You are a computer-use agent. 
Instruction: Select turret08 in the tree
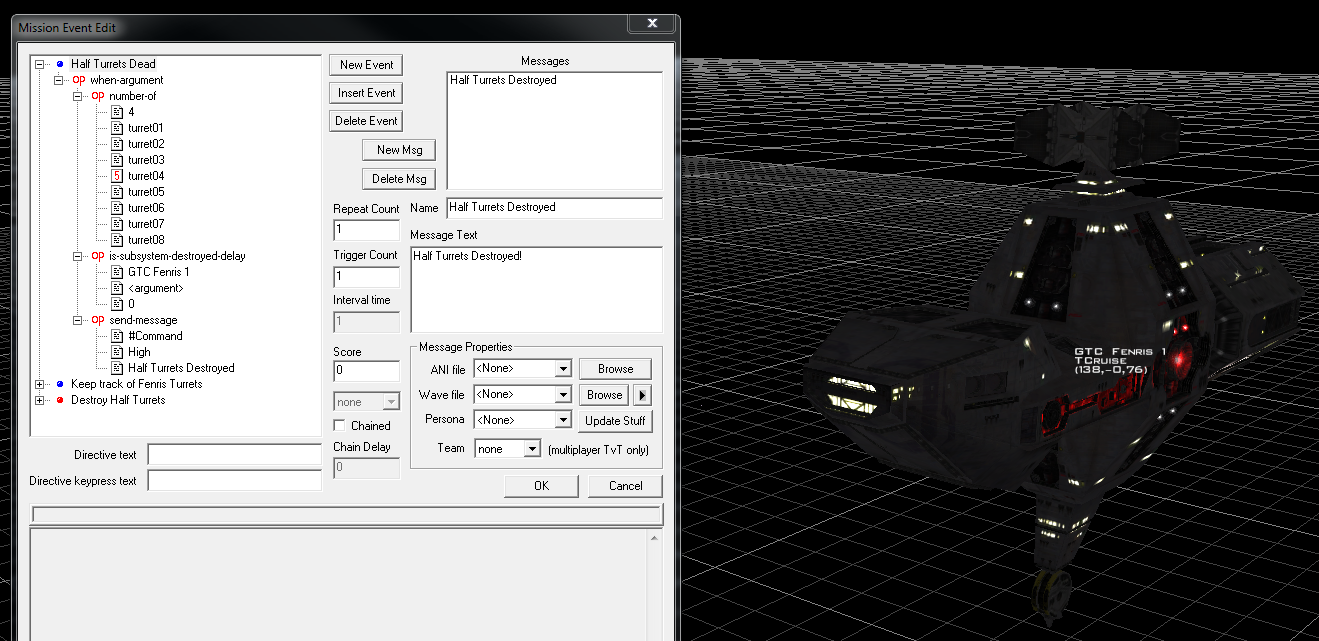tap(146, 240)
